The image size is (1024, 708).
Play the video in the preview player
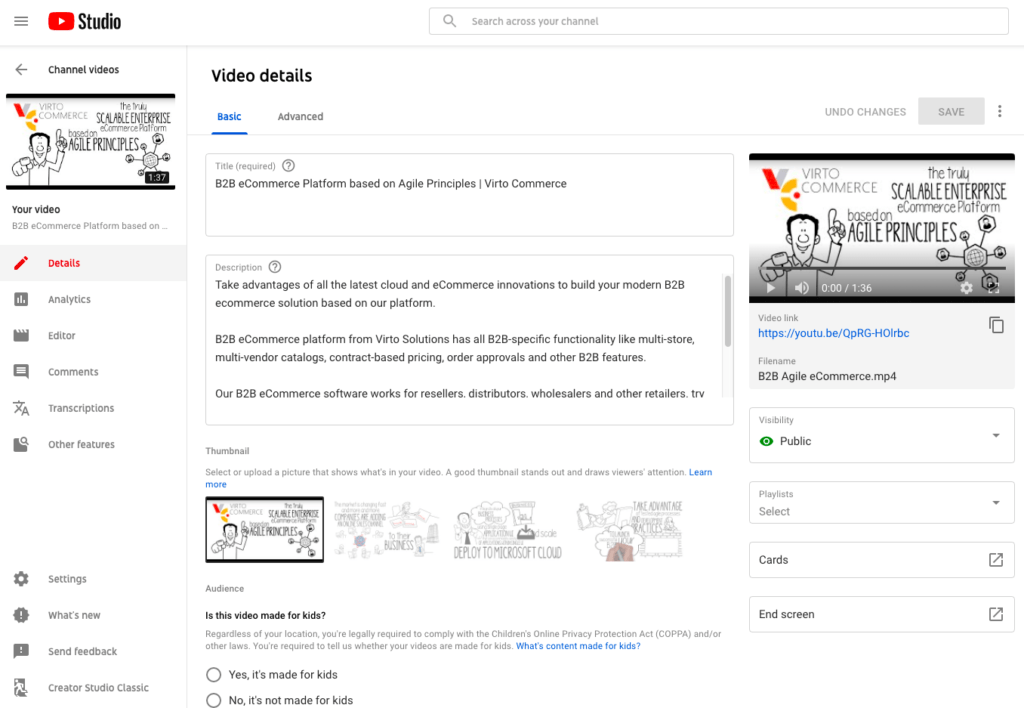771,288
